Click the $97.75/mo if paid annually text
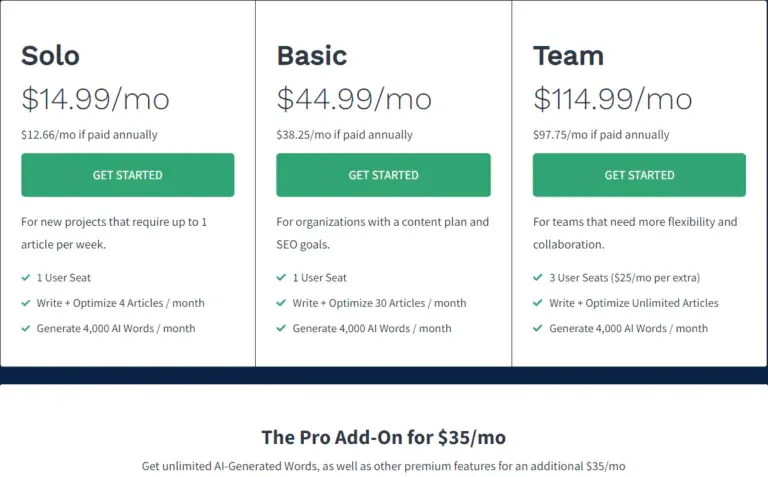Viewport: 768px width, 477px height. click(601, 135)
